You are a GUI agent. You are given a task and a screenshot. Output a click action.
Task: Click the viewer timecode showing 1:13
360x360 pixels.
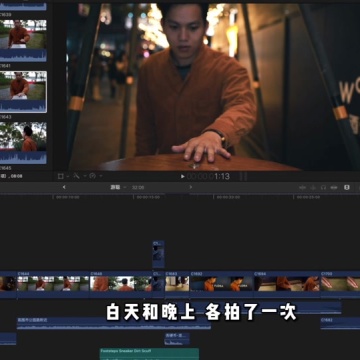click(208, 176)
